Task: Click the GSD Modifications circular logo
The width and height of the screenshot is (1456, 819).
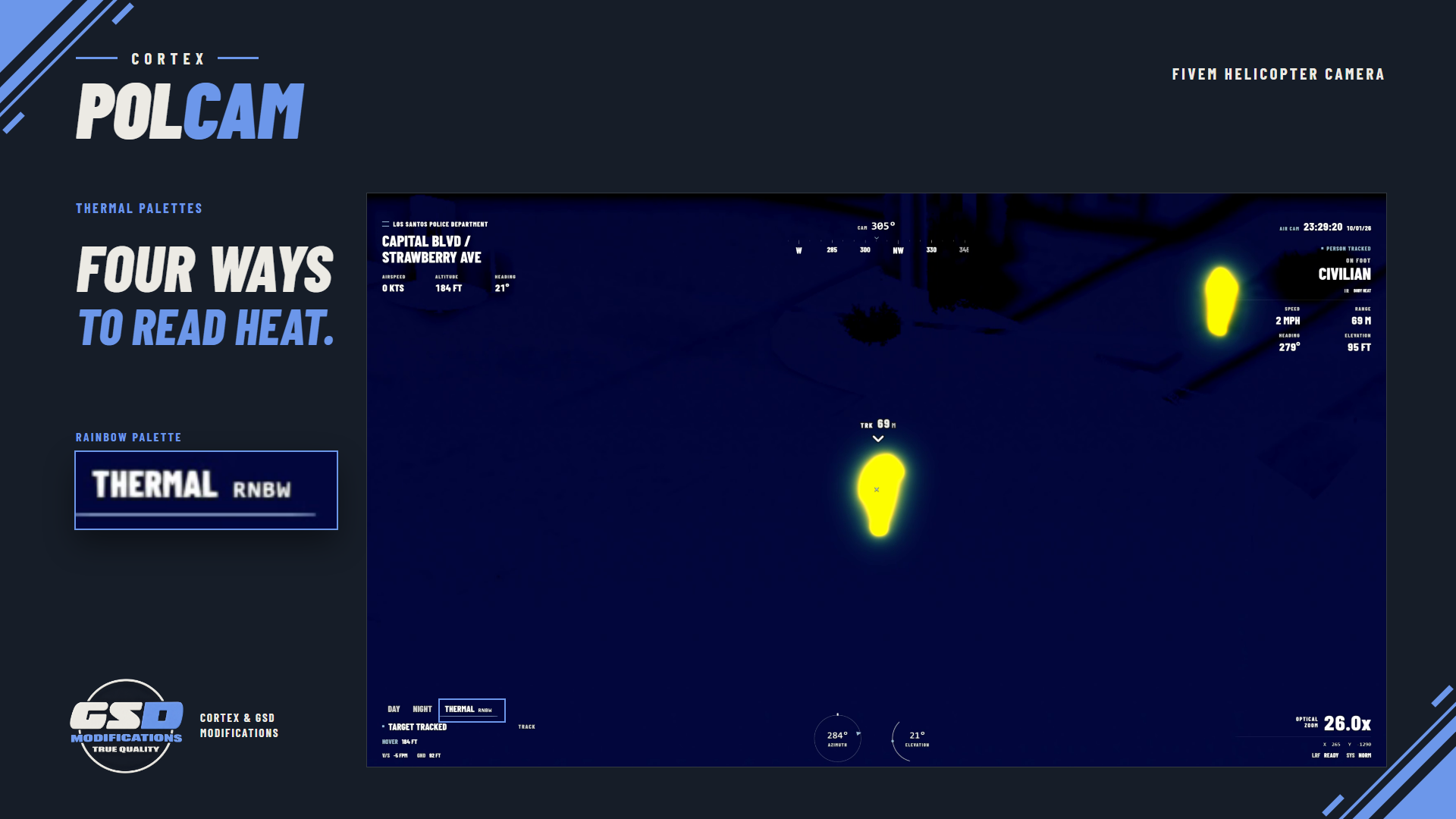Action: pyautogui.click(x=126, y=726)
